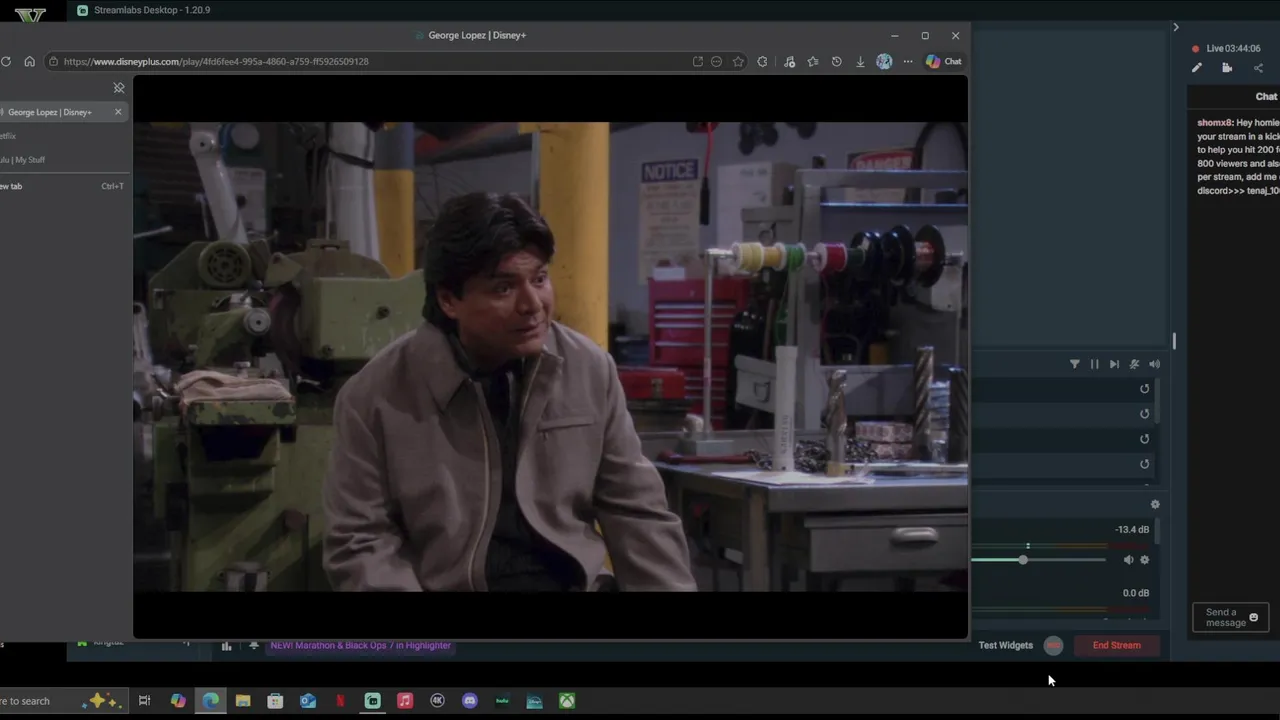Open settings gear for -13.4 dB source
Viewport: 1280px width, 720px height.
[x=1145, y=560]
